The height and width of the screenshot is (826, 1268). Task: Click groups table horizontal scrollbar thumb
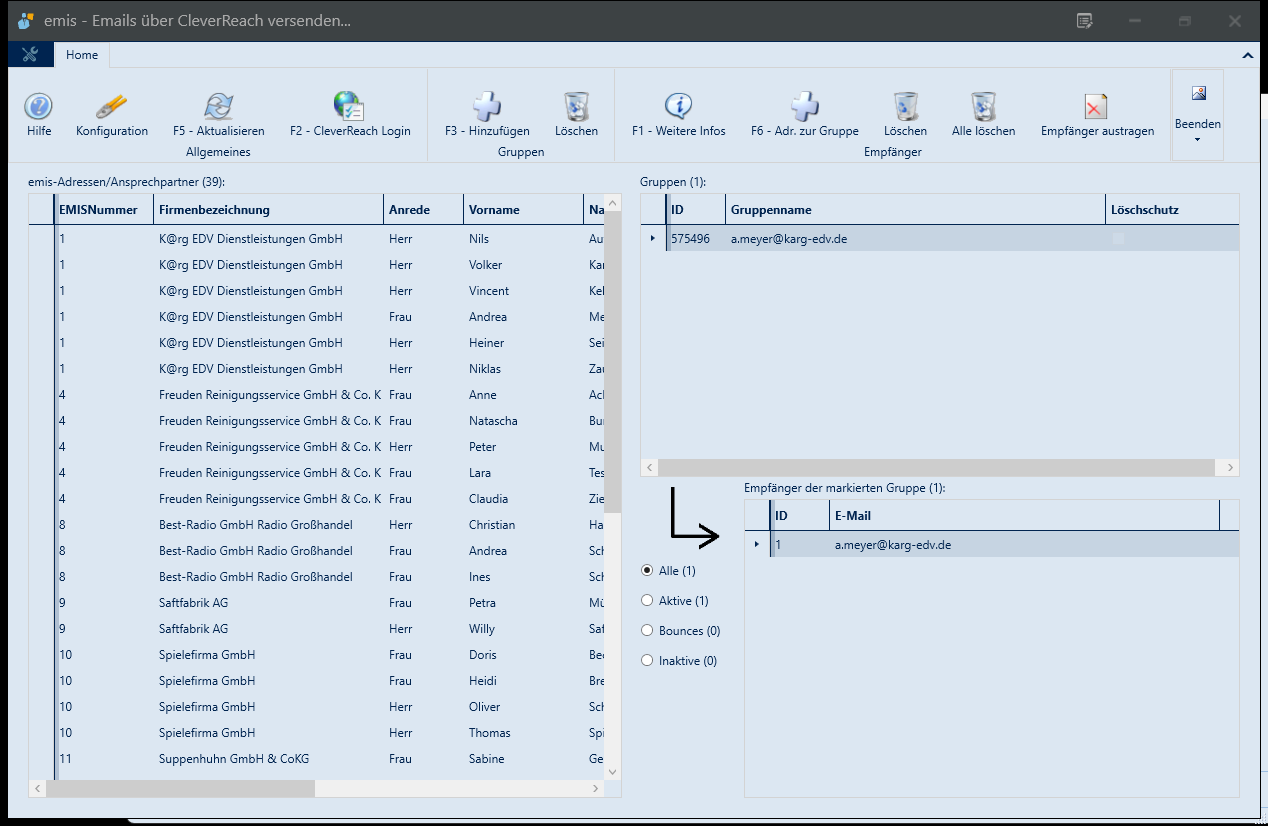tap(936, 467)
